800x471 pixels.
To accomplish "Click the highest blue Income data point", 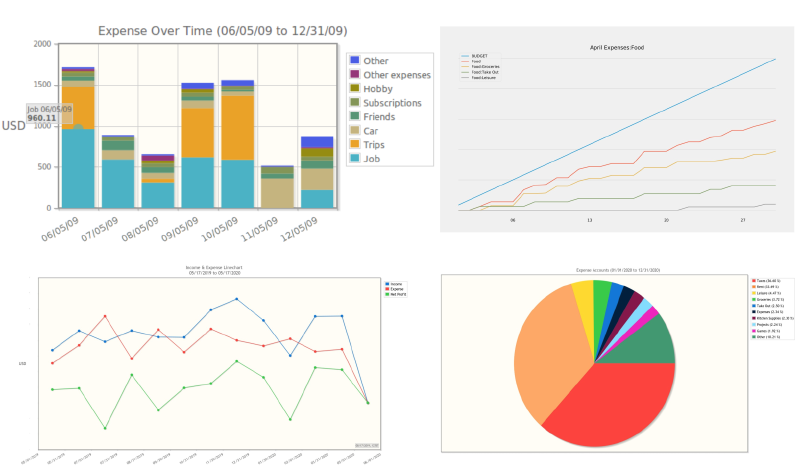I will click(236, 299).
